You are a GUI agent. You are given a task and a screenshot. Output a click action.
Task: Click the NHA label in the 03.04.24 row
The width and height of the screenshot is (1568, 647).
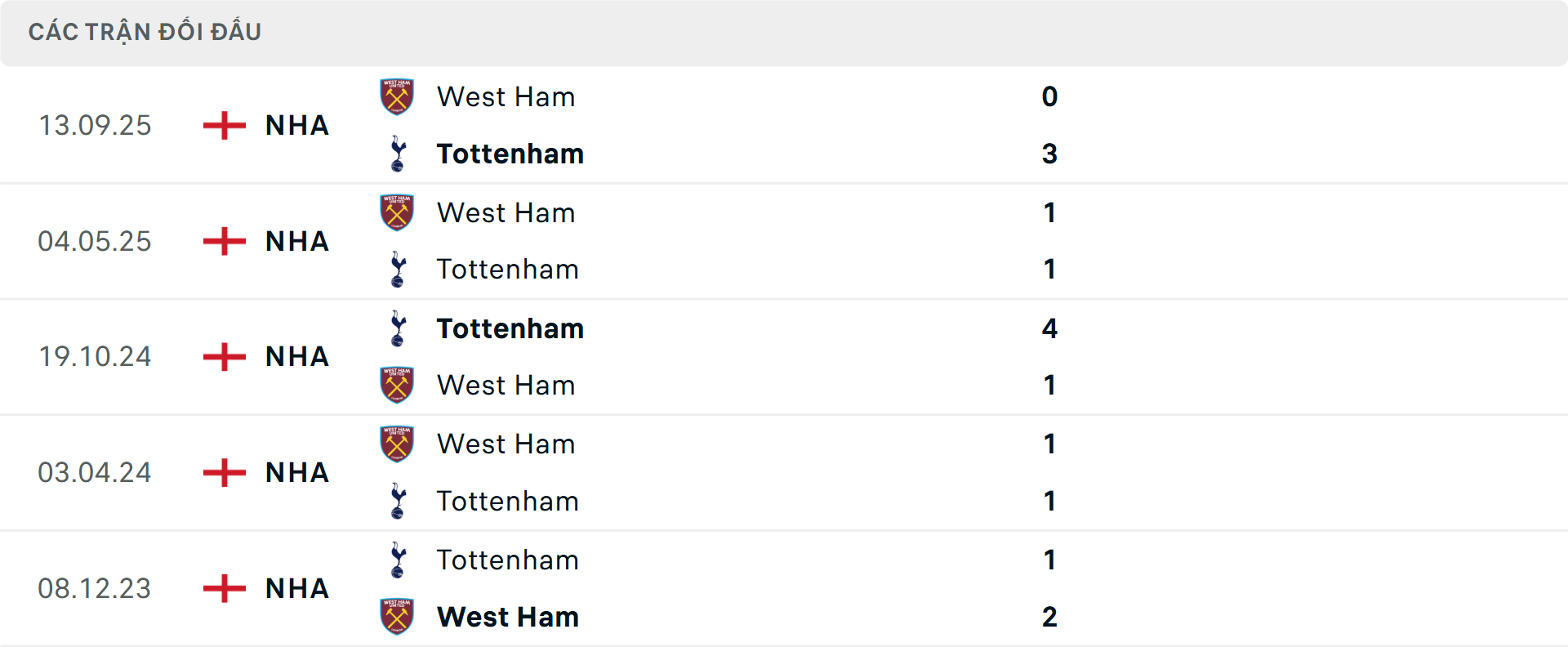click(x=296, y=472)
